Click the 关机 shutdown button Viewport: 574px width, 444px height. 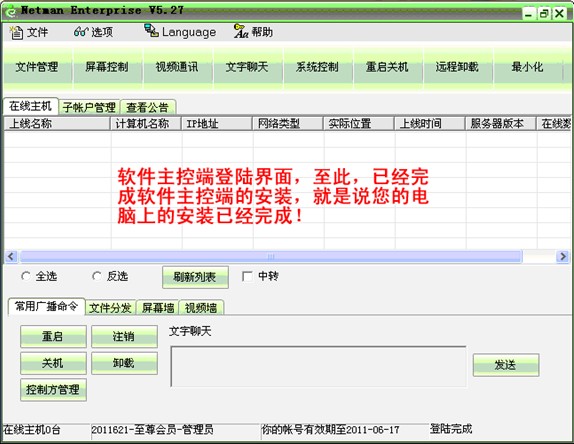pyautogui.click(x=53, y=363)
